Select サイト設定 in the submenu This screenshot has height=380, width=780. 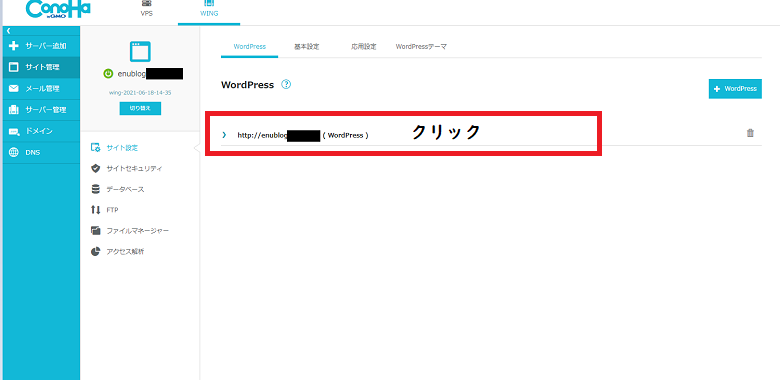coord(122,147)
